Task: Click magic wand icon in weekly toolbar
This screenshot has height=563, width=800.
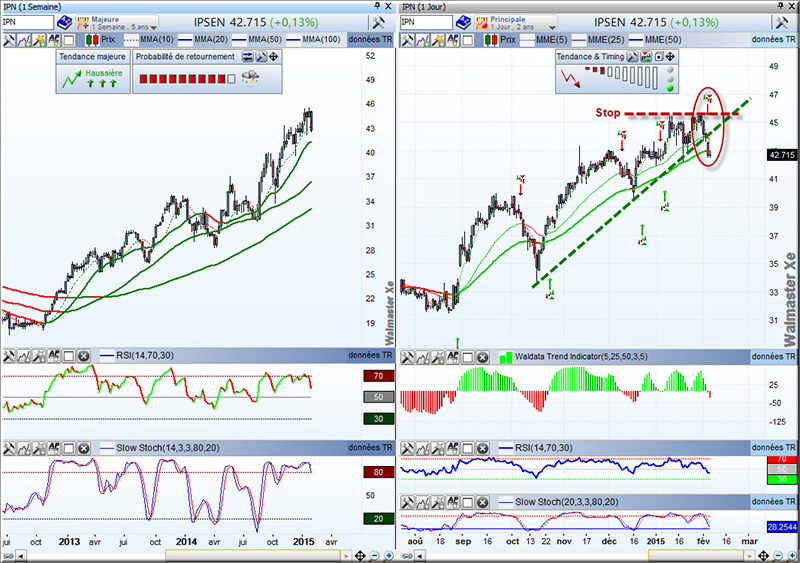Action: (x=39, y=40)
